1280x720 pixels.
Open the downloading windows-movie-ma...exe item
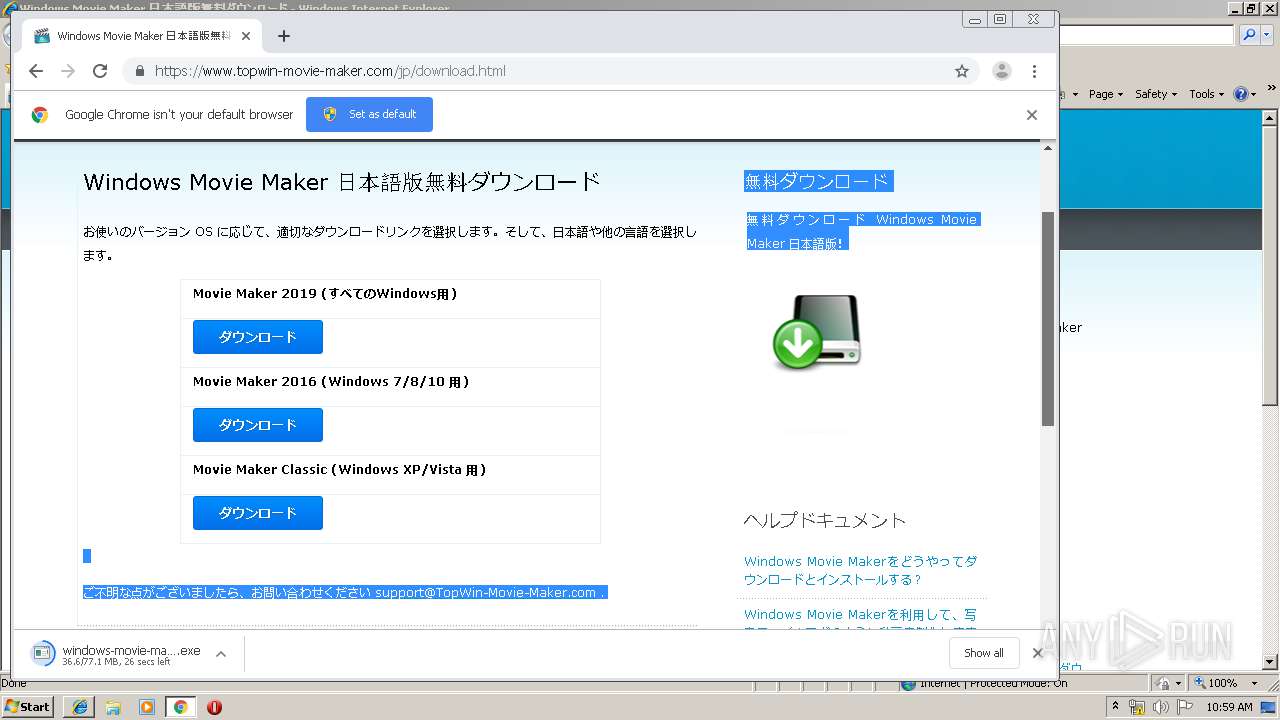(117, 654)
